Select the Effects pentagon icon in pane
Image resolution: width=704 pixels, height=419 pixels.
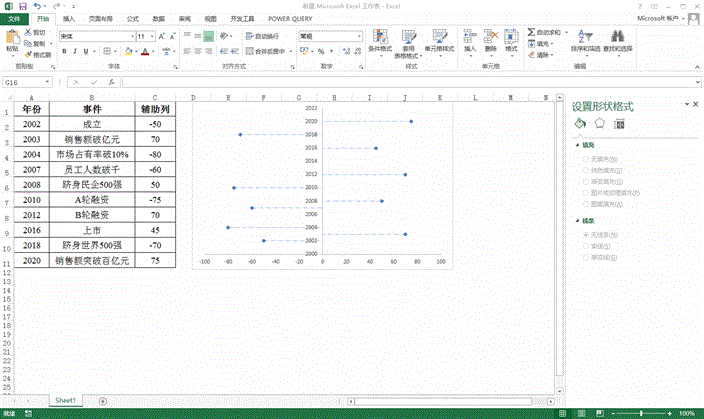(x=600, y=123)
